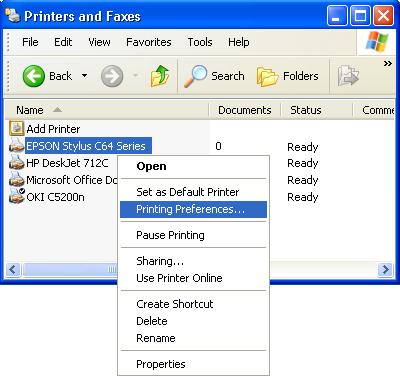Sort by the Name column header
This screenshot has height=376, width=400.
107,110
